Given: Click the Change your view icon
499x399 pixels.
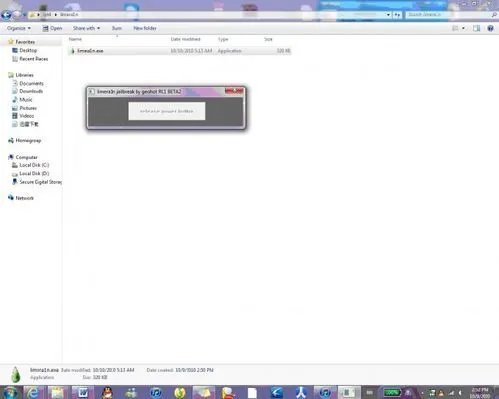Looking at the screenshot, I should tap(455, 28).
